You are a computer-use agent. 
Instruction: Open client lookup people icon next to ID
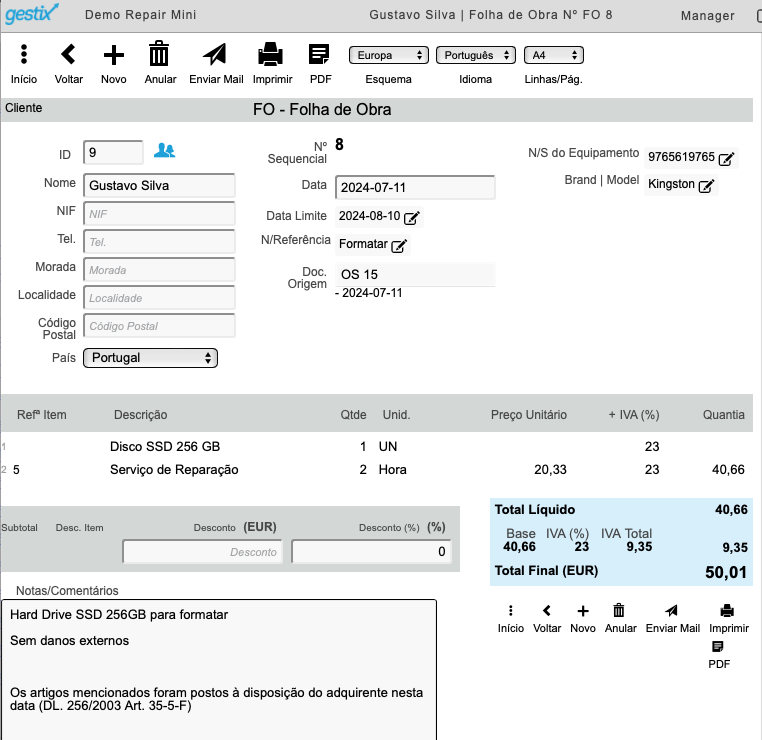(x=164, y=151)
